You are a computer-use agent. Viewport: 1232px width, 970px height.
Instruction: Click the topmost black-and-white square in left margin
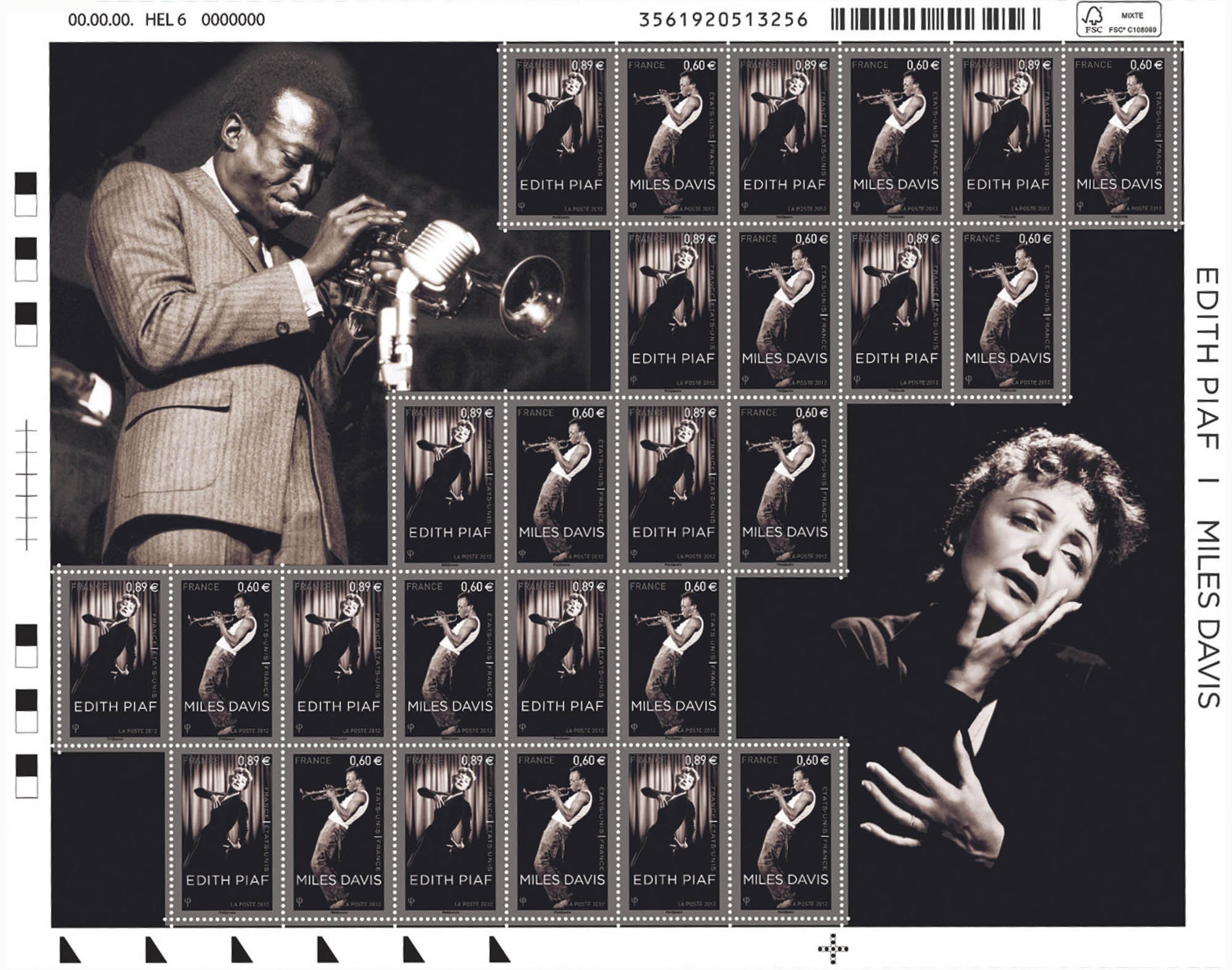coord(26,194)
